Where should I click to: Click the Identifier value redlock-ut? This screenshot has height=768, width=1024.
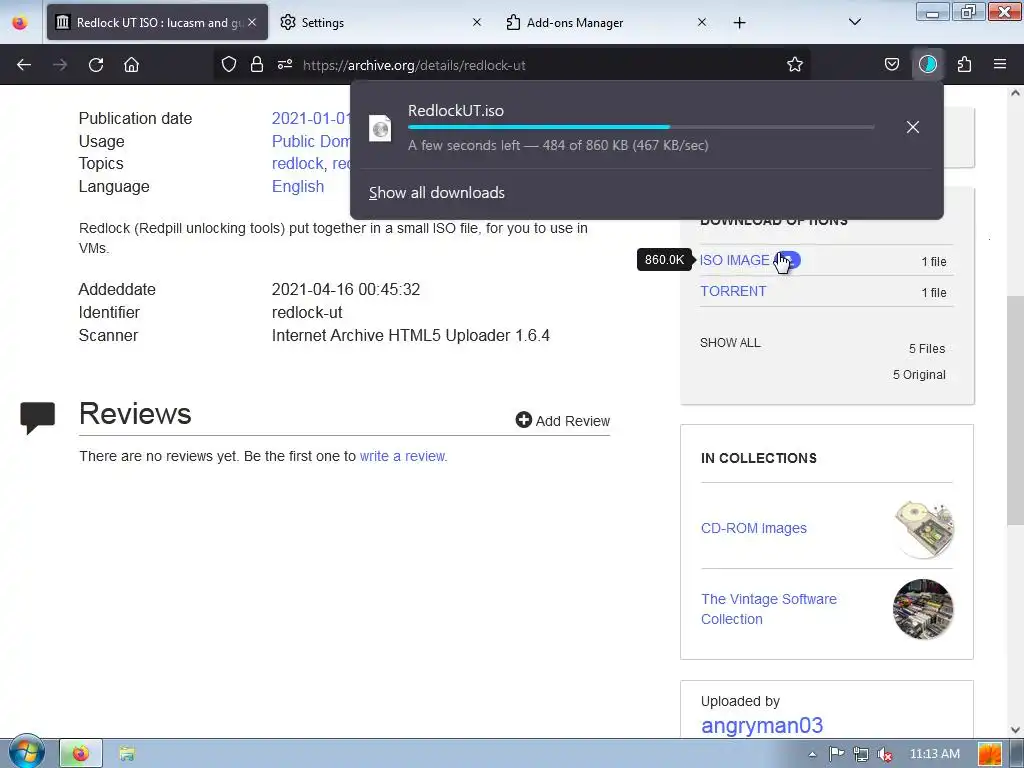click(x=307, y=312)
